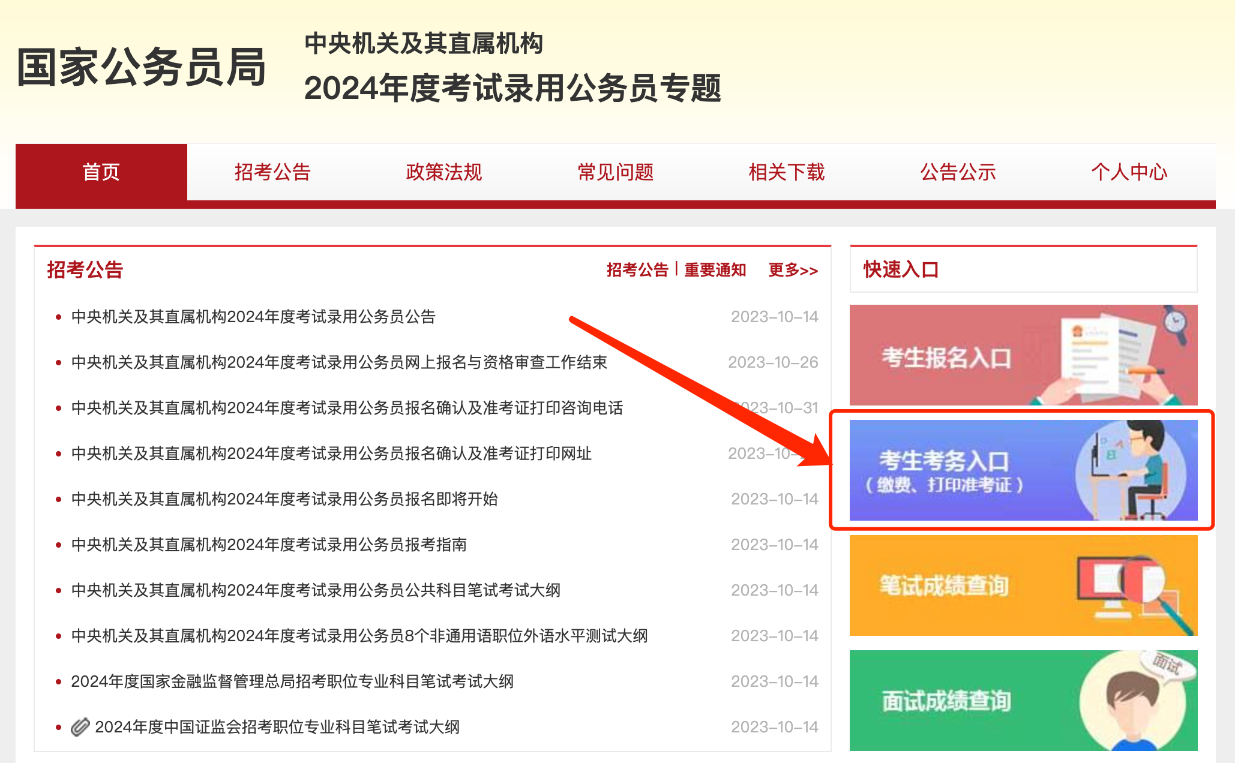Select the 常见问题 navigation item
Screen dimensions: 1235x763
[615, 172]
